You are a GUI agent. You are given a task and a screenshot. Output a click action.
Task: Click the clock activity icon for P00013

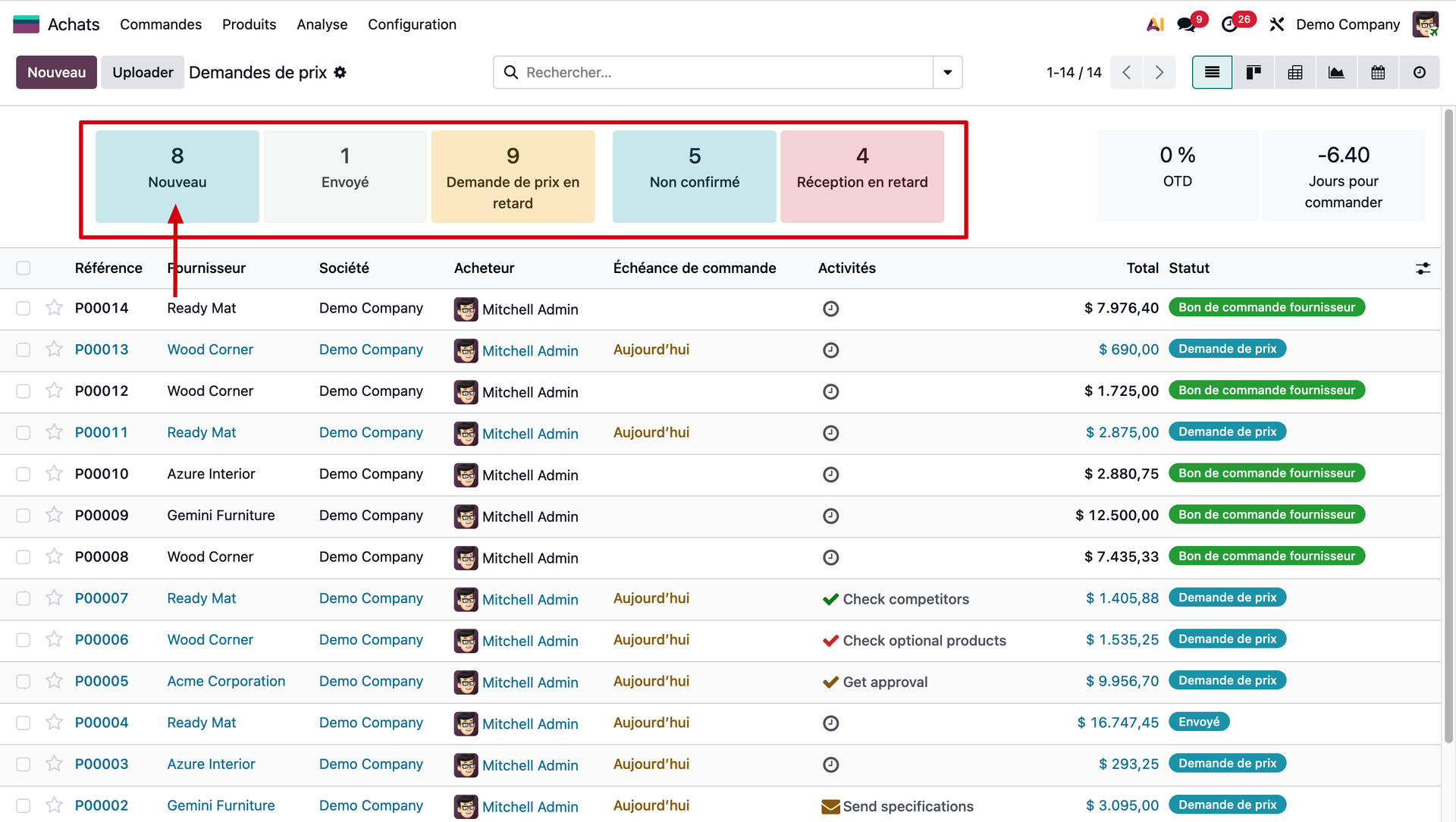point(831,350)
